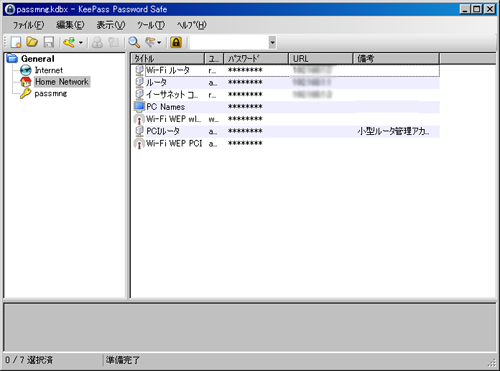500x371 pixels.
Task: Open the ファイル(F) menu
Action: pos(28,25)
